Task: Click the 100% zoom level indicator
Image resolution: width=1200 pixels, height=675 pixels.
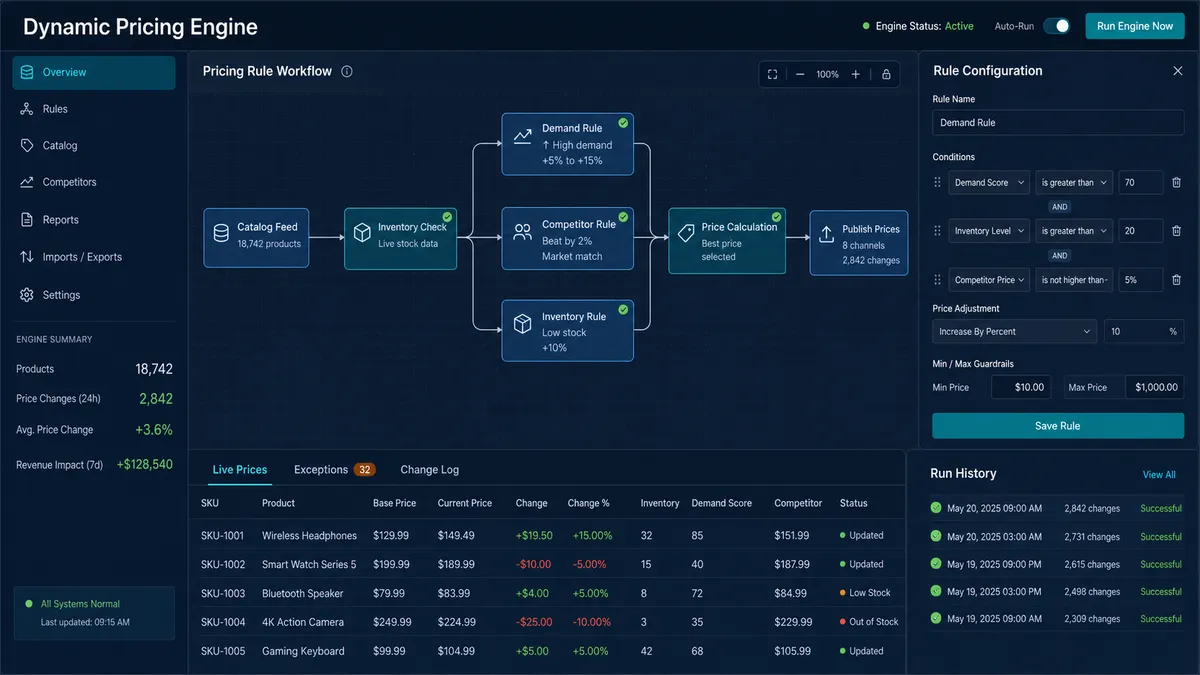Action: [828, 74]
